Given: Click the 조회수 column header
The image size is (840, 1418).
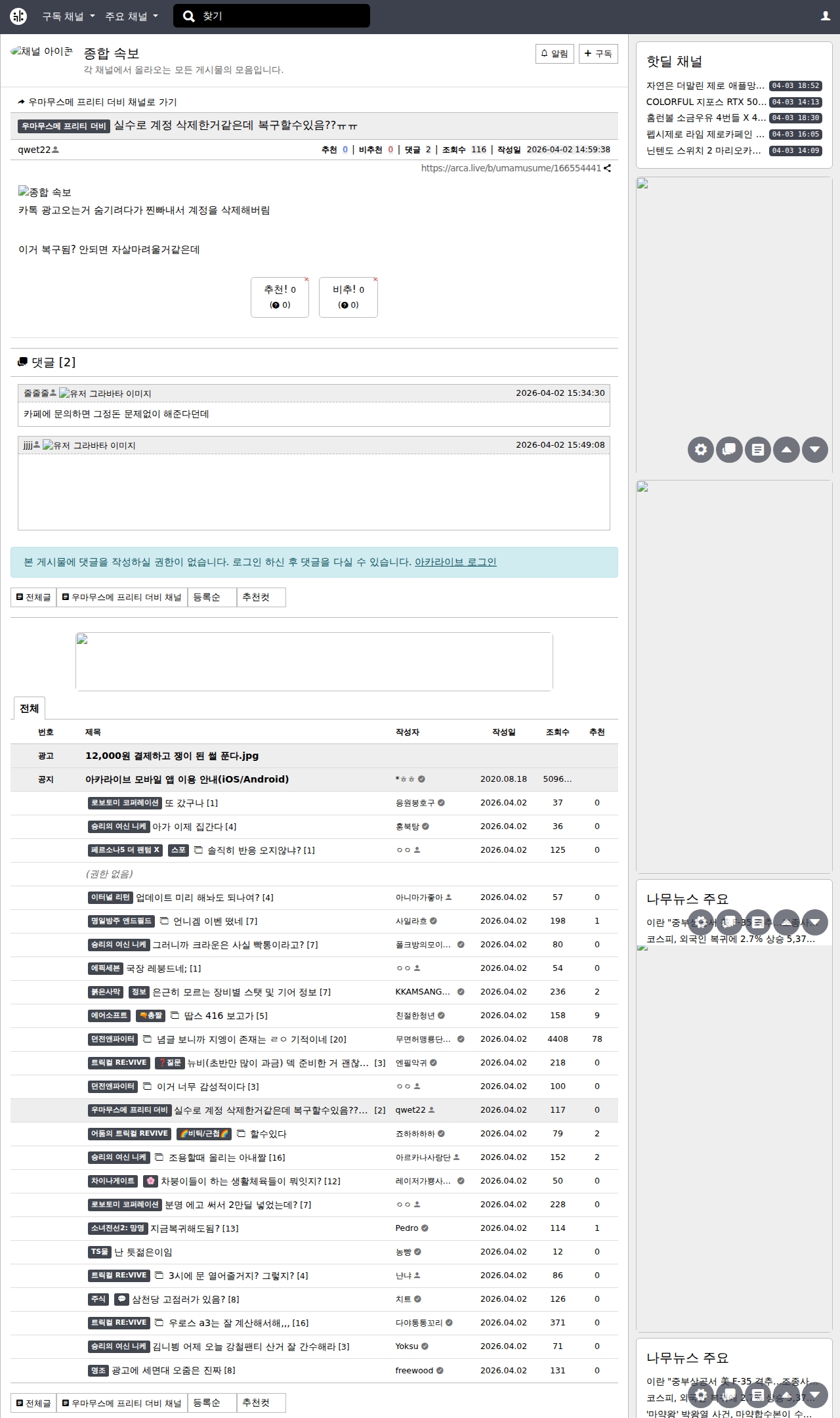Looking at the screenshot, I should 558,732.
